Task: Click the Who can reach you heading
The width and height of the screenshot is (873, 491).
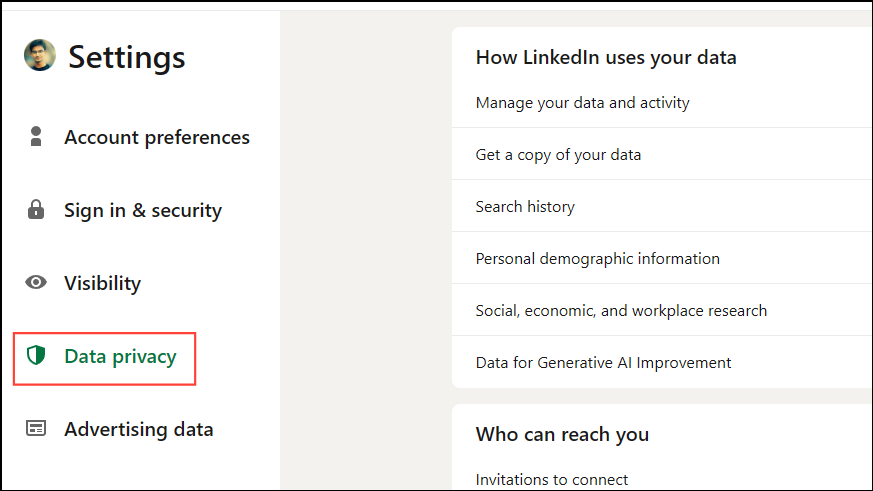Action: 562,434
